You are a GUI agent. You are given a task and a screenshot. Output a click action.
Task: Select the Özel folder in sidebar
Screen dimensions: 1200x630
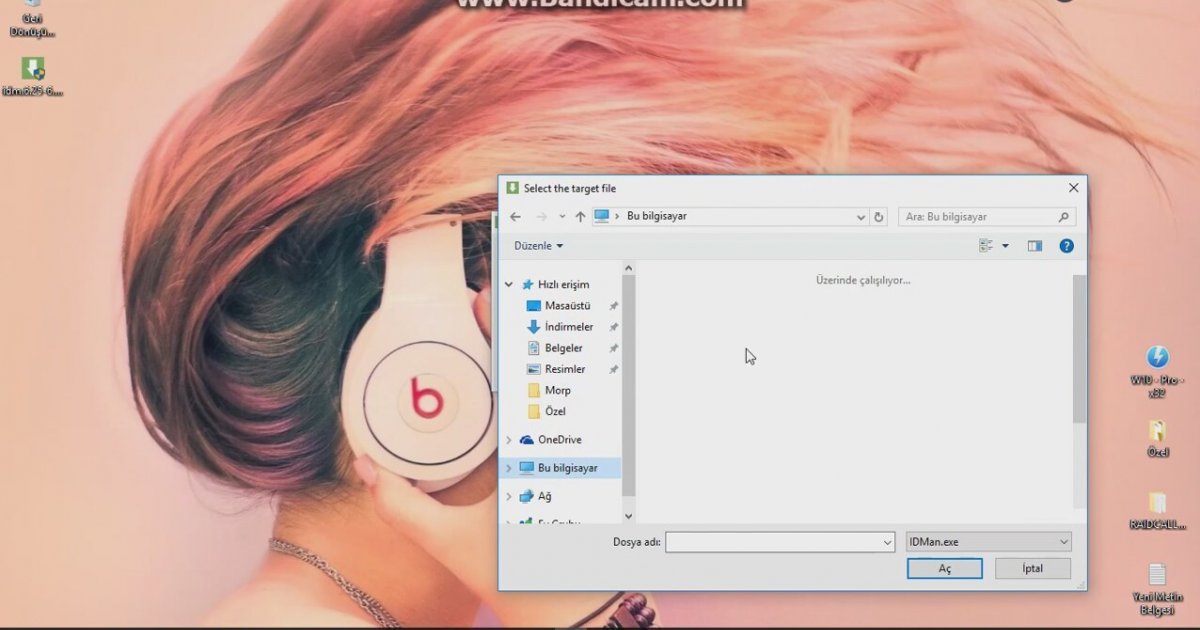pos(556,411)
